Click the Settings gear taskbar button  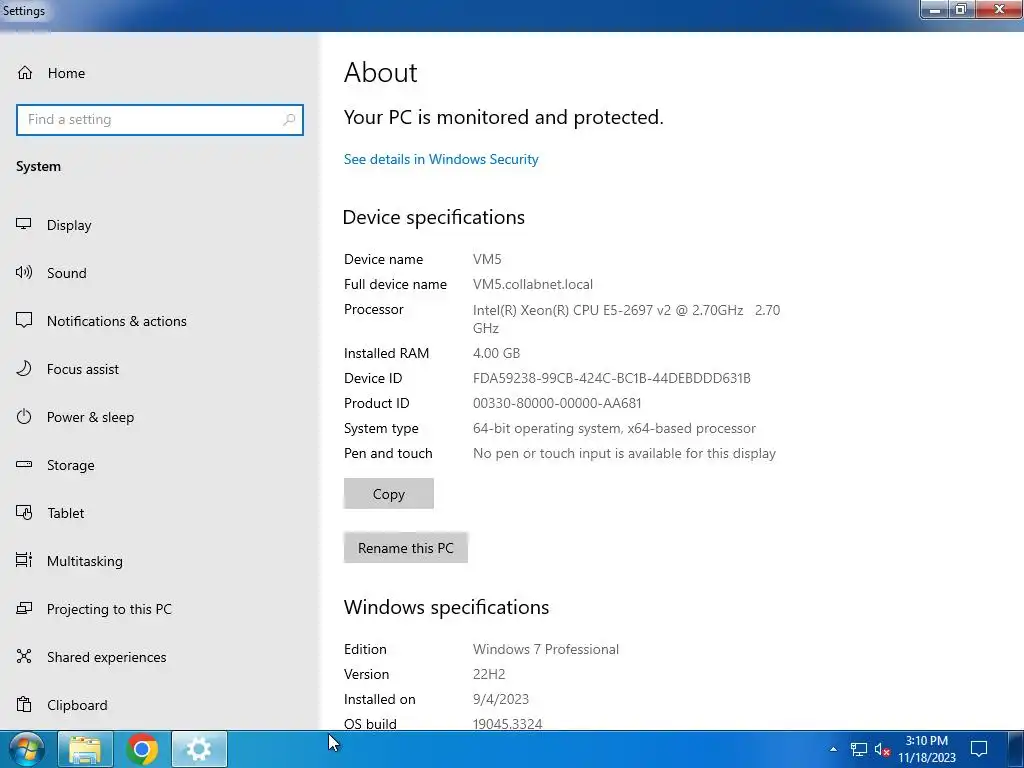coord(199,749)
